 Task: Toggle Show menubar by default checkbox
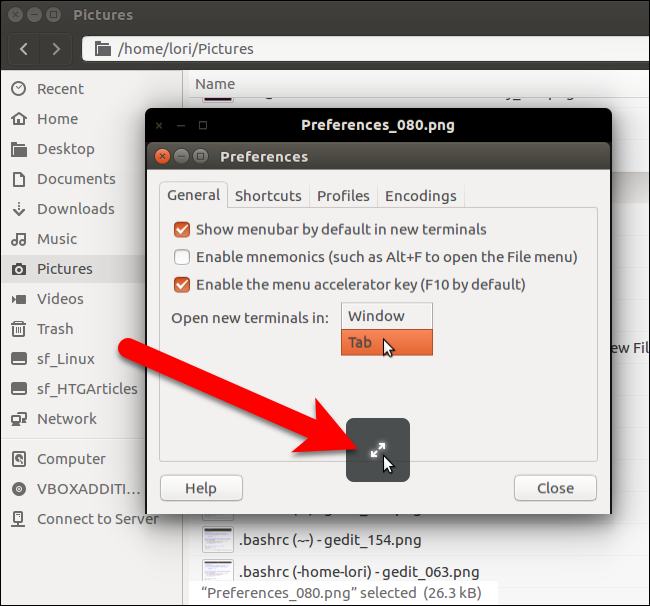click(182, 229)
